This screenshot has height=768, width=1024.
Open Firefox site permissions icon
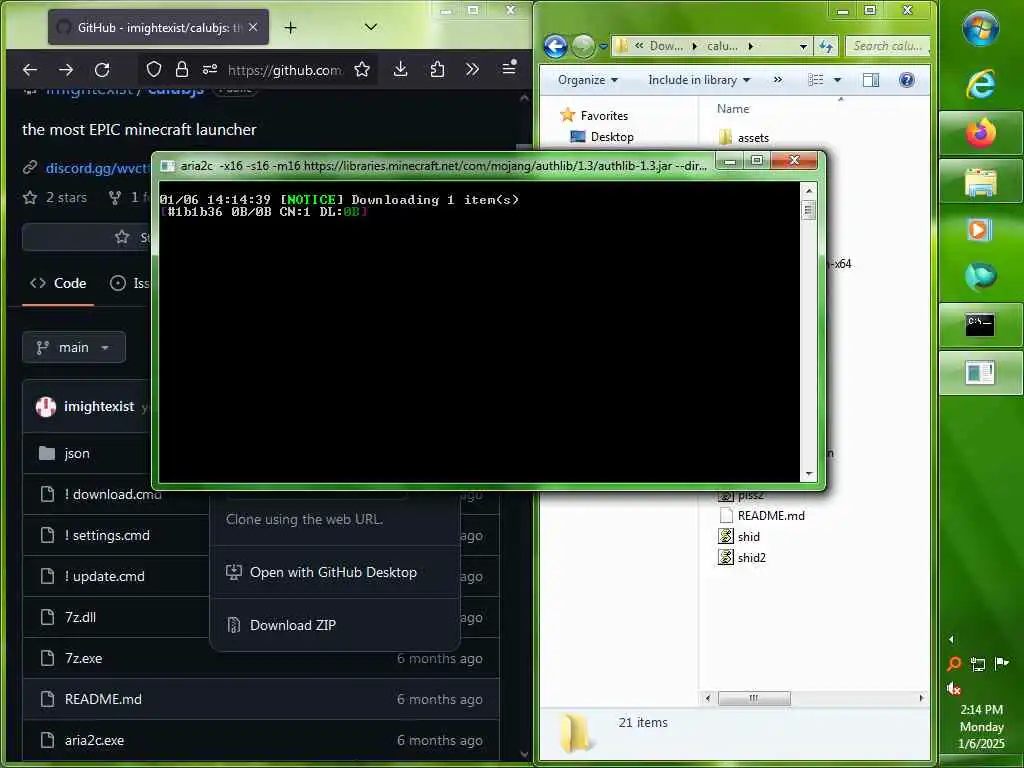tap(210, 69)
